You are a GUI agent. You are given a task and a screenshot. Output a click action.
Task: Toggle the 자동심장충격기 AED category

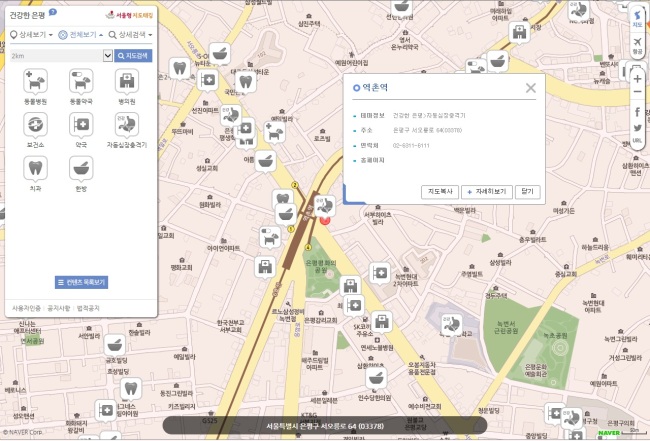[x=127, y=124]
